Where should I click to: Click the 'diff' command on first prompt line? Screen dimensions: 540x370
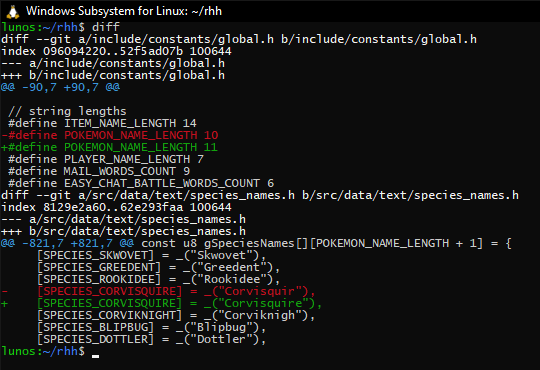[x=105, y=27]
